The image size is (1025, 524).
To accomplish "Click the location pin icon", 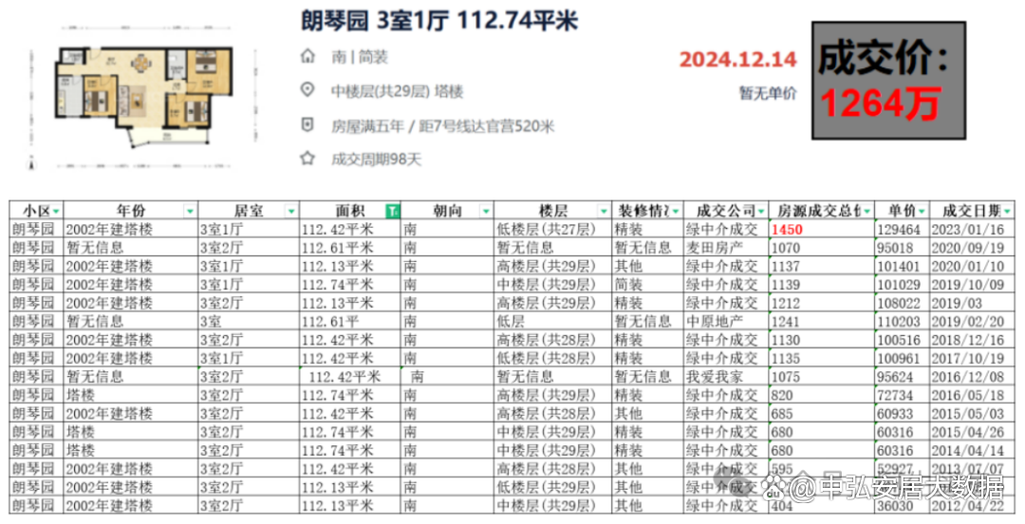I will 308,90.
